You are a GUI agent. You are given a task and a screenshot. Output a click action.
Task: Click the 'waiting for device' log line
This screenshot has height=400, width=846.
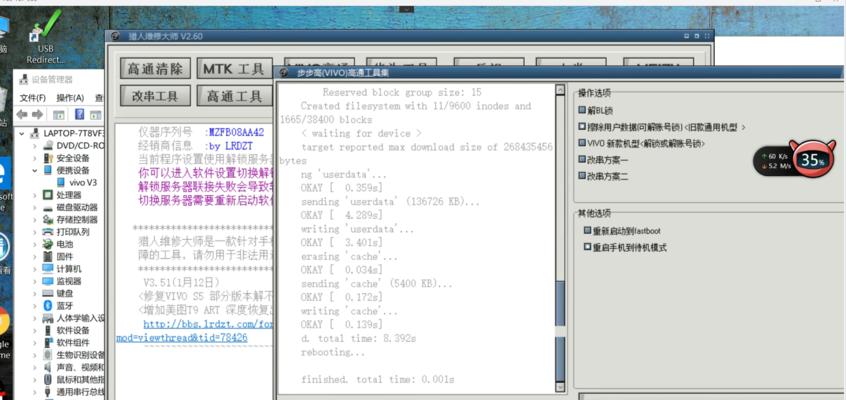click(x=361, y=133)
